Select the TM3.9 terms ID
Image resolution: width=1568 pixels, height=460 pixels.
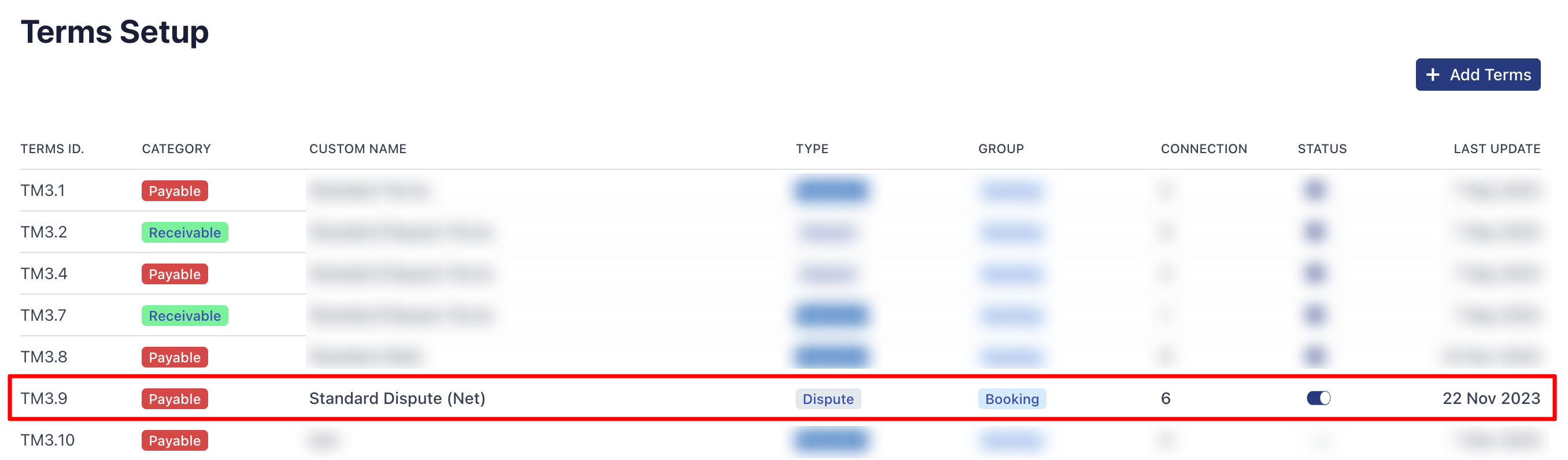(x=44, y=399)
